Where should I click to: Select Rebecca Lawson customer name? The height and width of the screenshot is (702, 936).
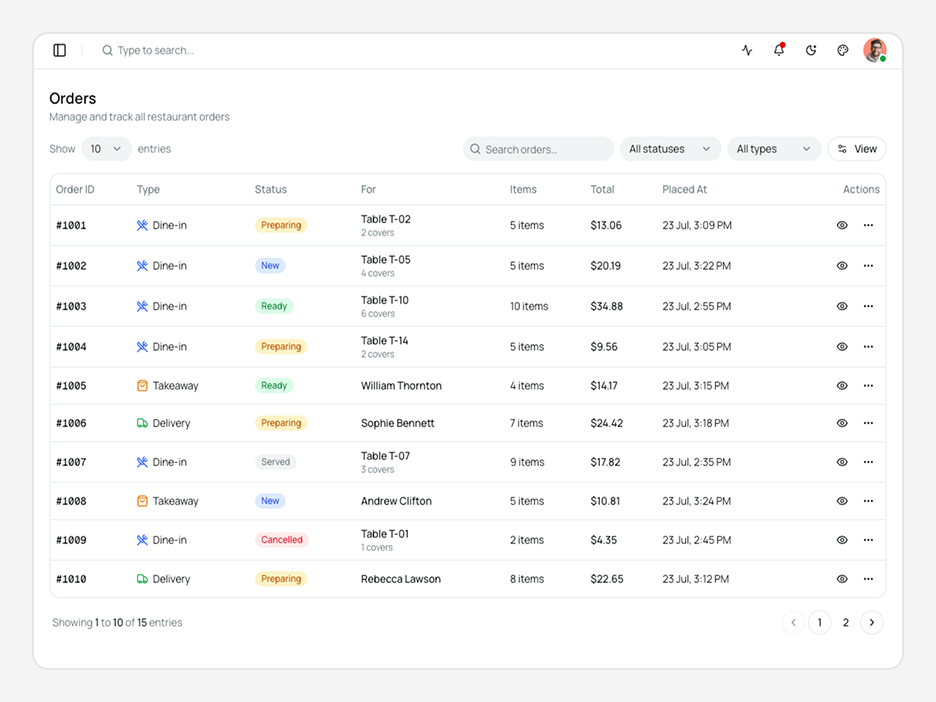coord(401,579)
